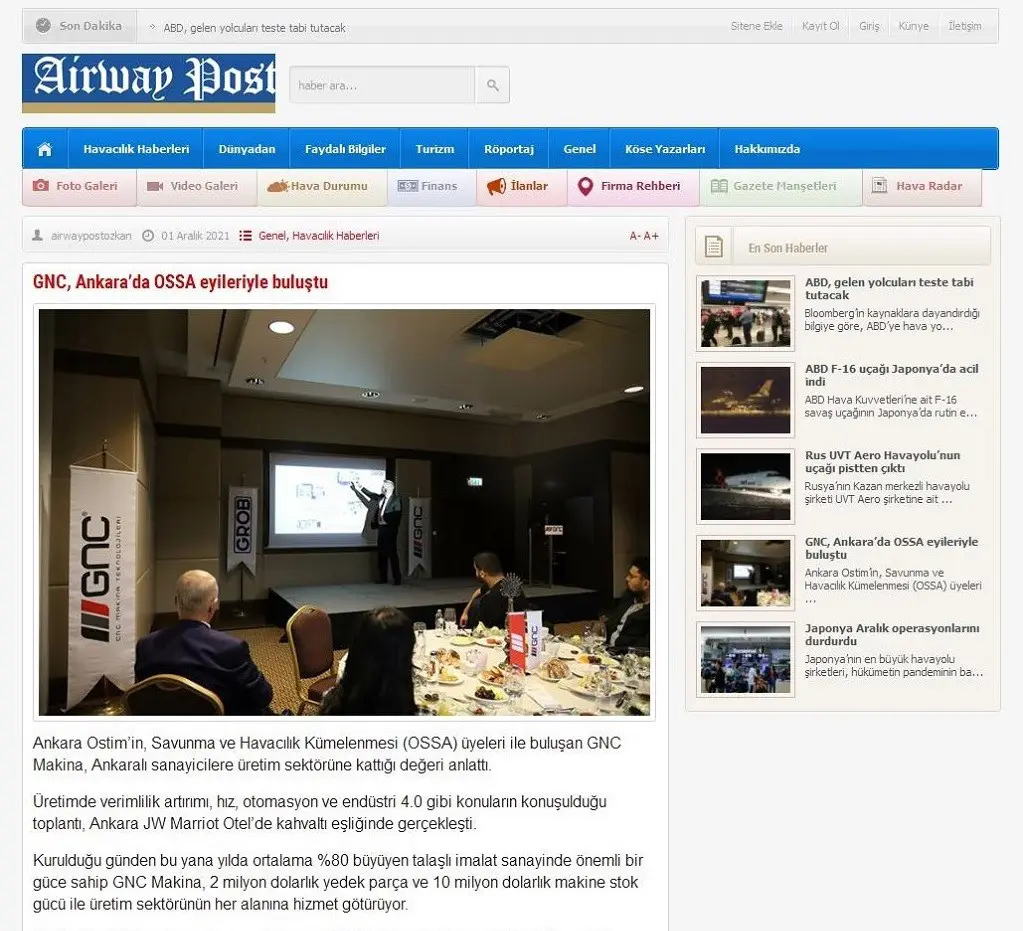The height and width of the screenshot is (931, 1023).
Task: Open the Köşe Yazarları section
Action: 665,149
